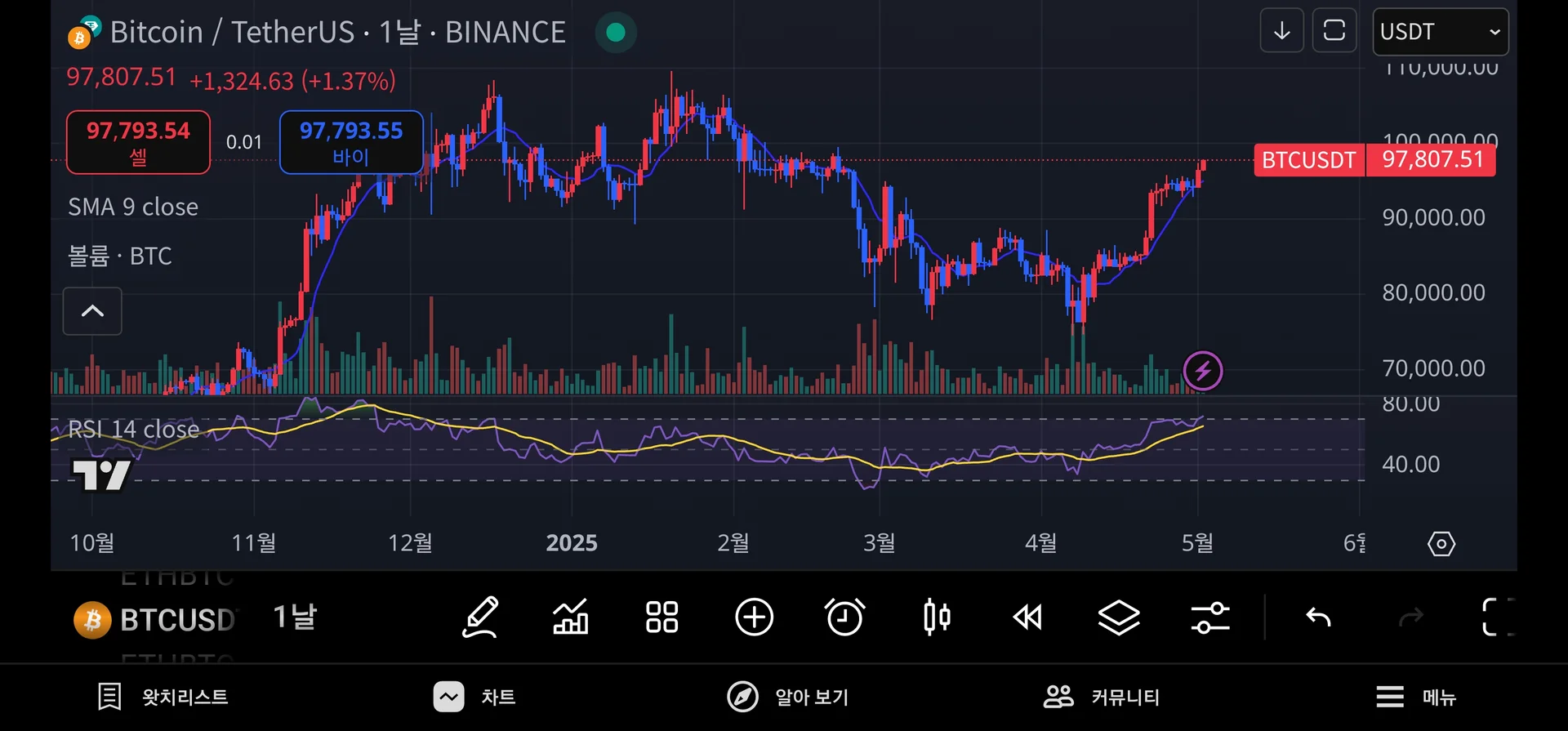
Task: Create an alert with the alarm clock
Action: pos(845,617)
